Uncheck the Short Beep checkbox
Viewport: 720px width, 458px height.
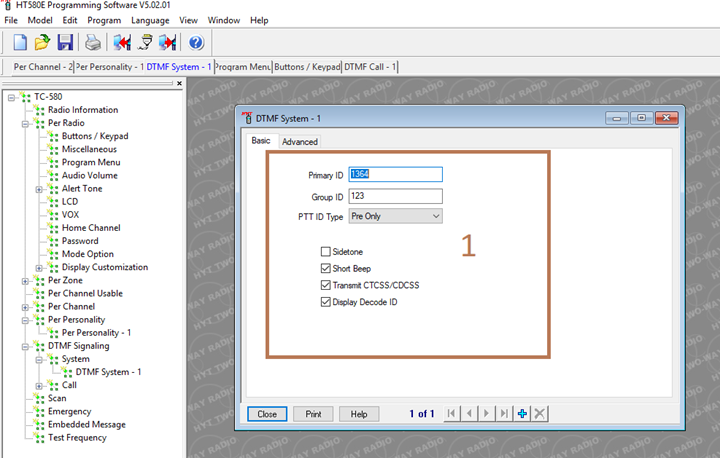tap(326, 268)
